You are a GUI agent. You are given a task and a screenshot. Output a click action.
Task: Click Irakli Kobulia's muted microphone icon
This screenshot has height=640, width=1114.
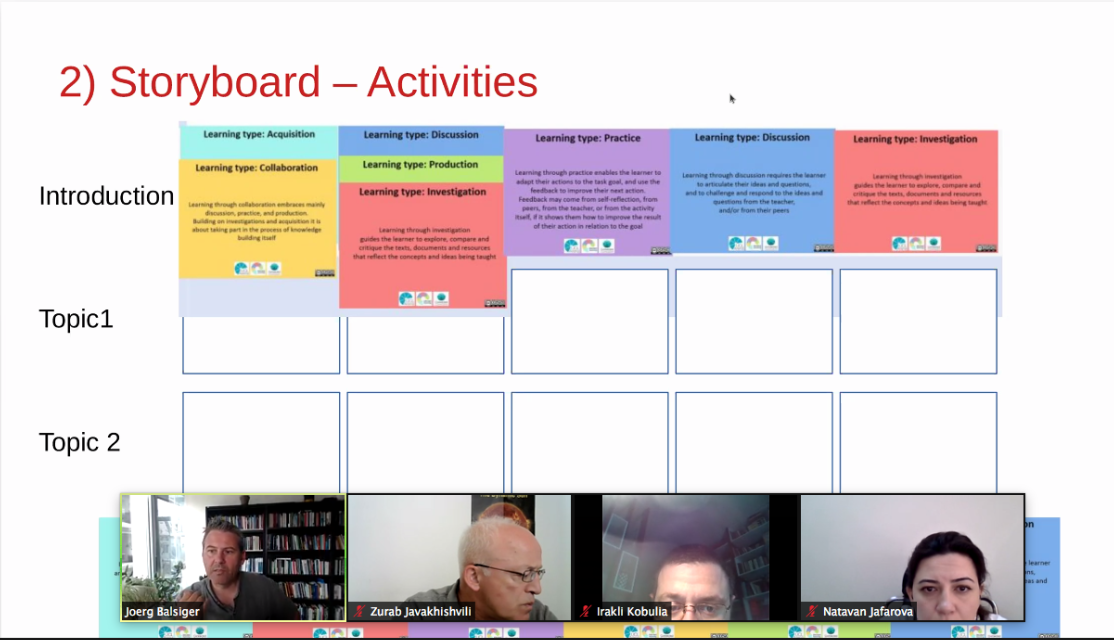586,611
